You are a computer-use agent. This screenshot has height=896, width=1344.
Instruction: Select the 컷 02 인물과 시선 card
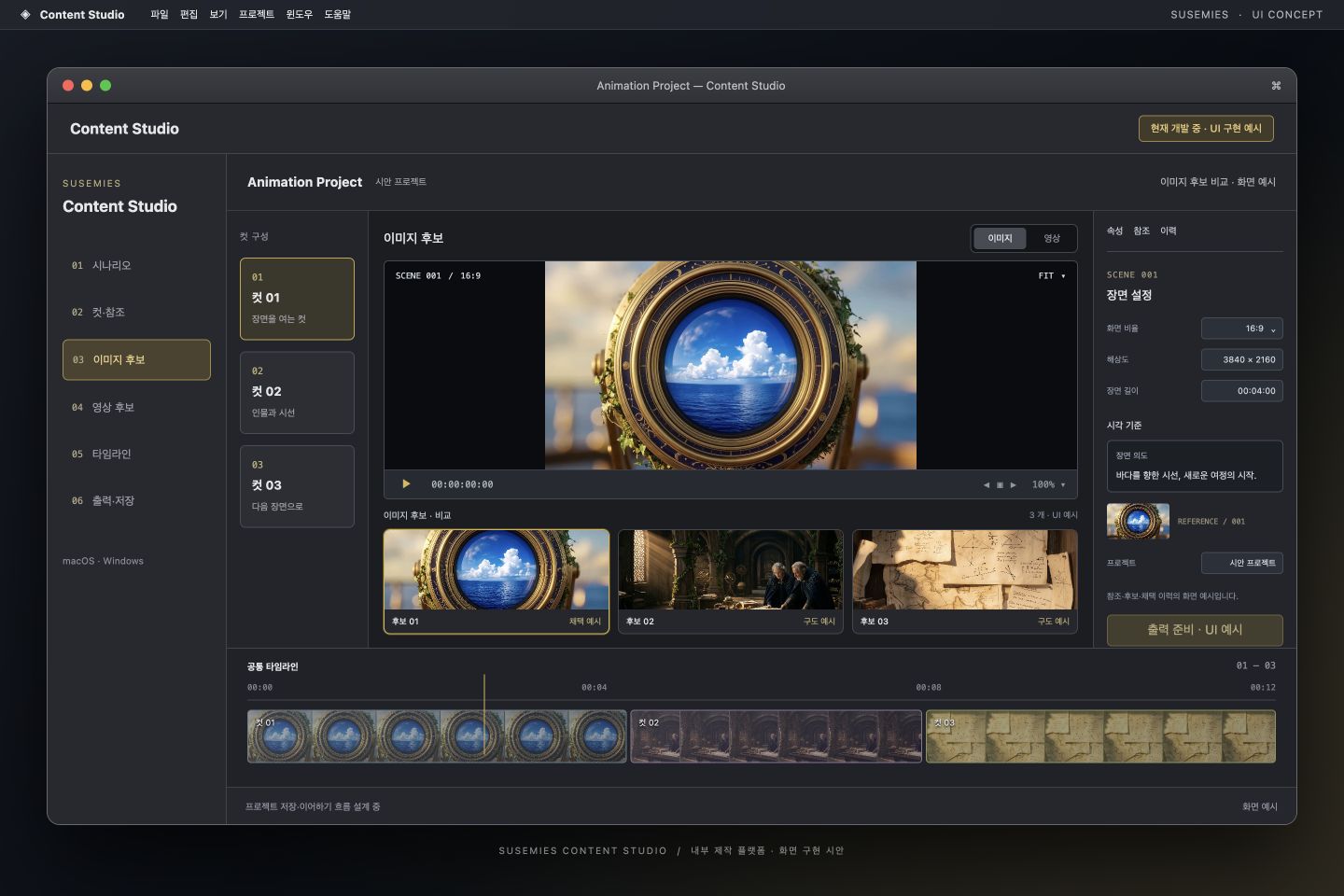tap(297, 393)
